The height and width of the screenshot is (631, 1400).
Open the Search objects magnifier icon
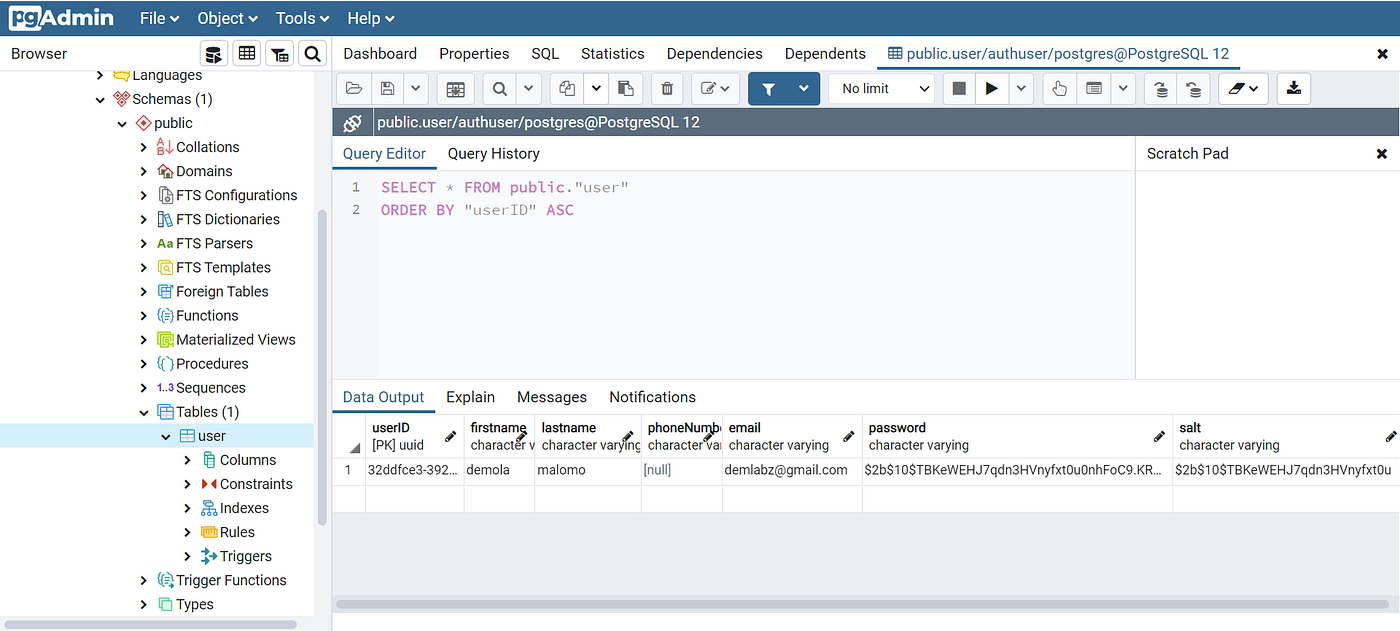(312, 52)
